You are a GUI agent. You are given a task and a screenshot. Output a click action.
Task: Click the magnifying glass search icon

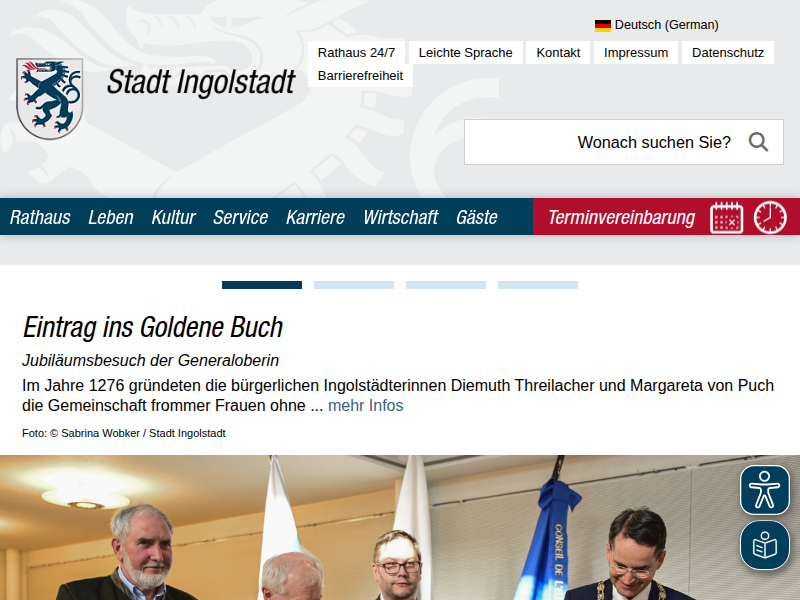pos(758,142)
